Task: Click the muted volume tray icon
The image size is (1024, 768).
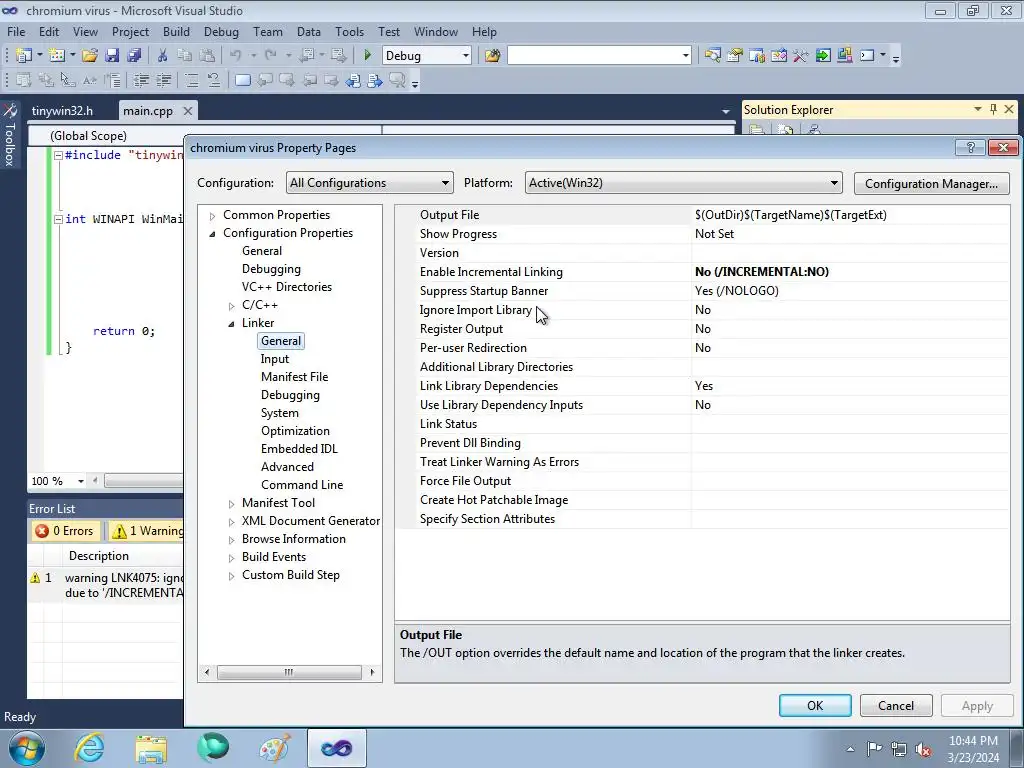Action: coord(923,749)
